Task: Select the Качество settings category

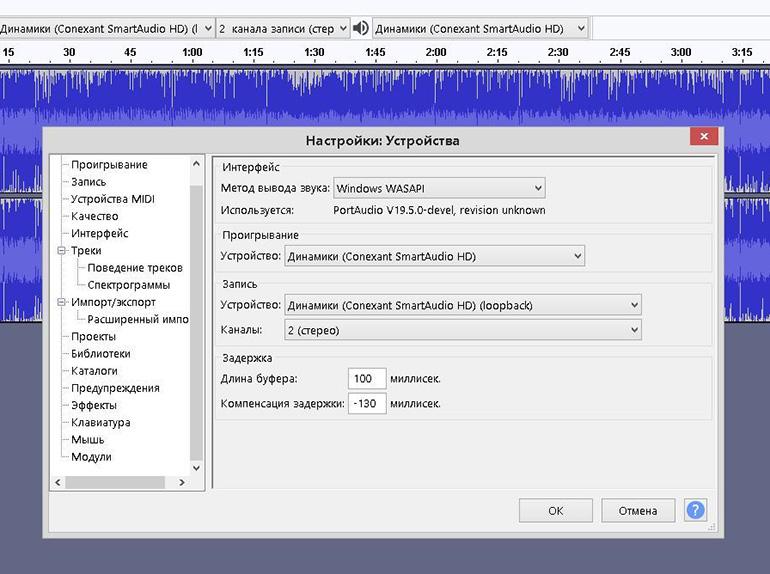Action: tap(94, 216)
